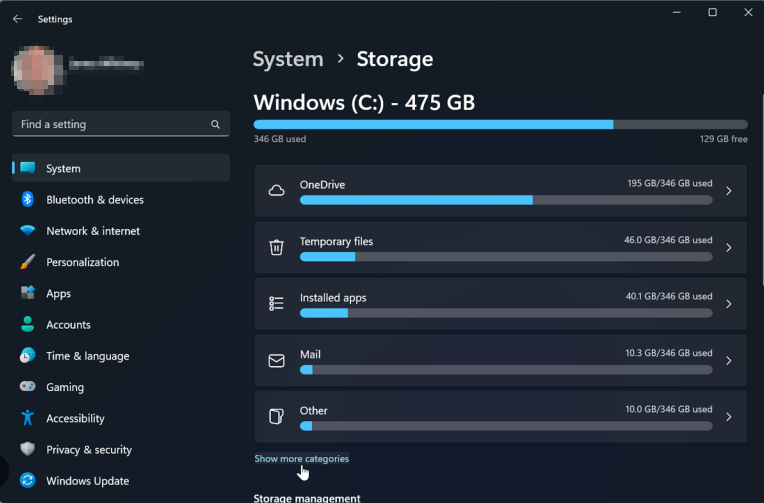This screenshot has height=503, width=764.
Task: Click the Mail envelope icon
Action: (x=276, y=361)
